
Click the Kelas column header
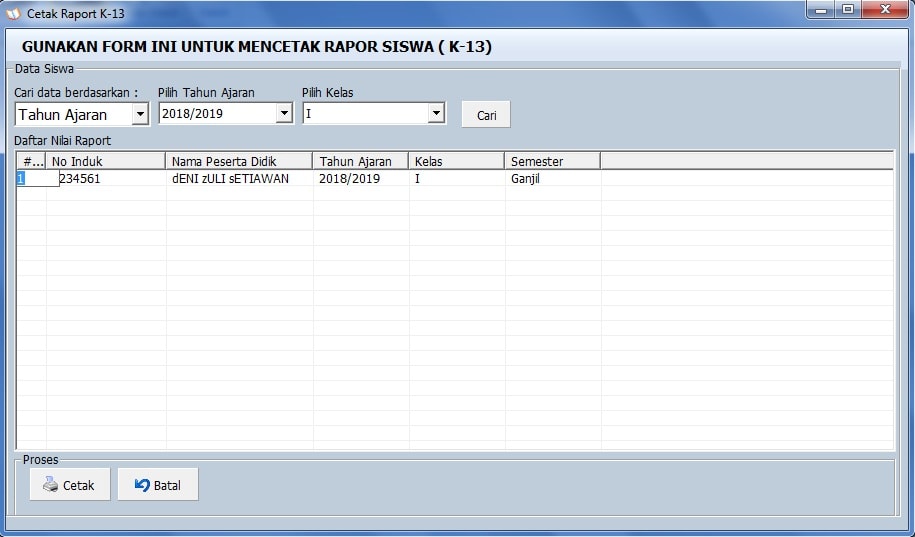tap(456, 161)
